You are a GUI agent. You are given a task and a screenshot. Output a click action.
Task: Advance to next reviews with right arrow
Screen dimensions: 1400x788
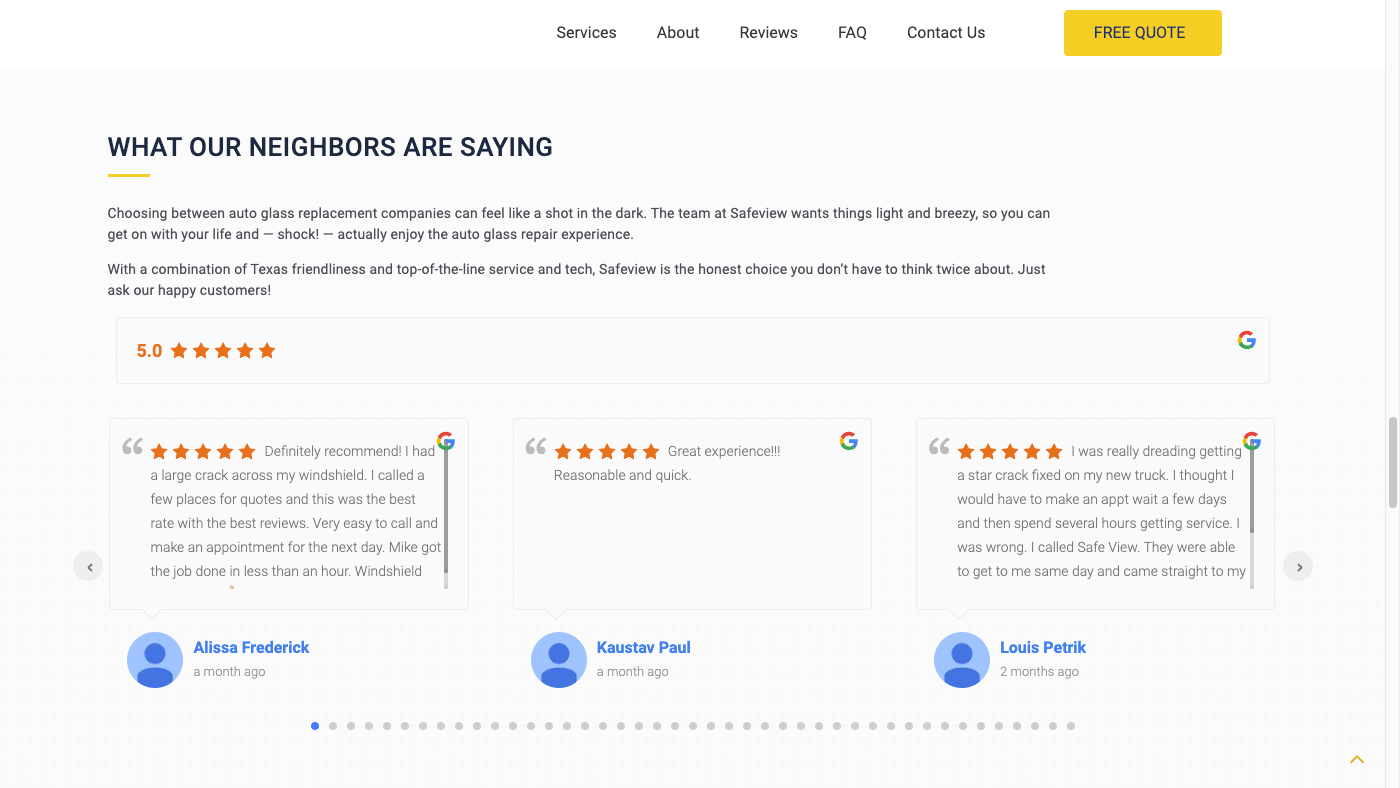click(x=1298, y=567)
